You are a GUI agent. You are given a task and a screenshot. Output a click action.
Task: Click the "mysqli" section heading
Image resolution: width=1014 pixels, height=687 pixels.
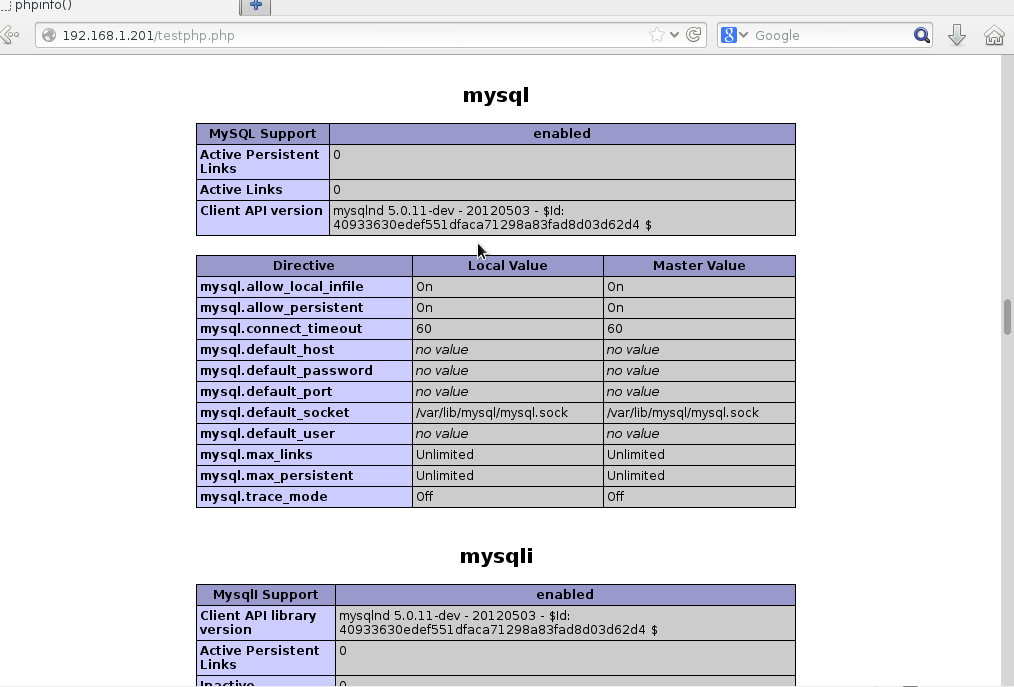(496, 556)
